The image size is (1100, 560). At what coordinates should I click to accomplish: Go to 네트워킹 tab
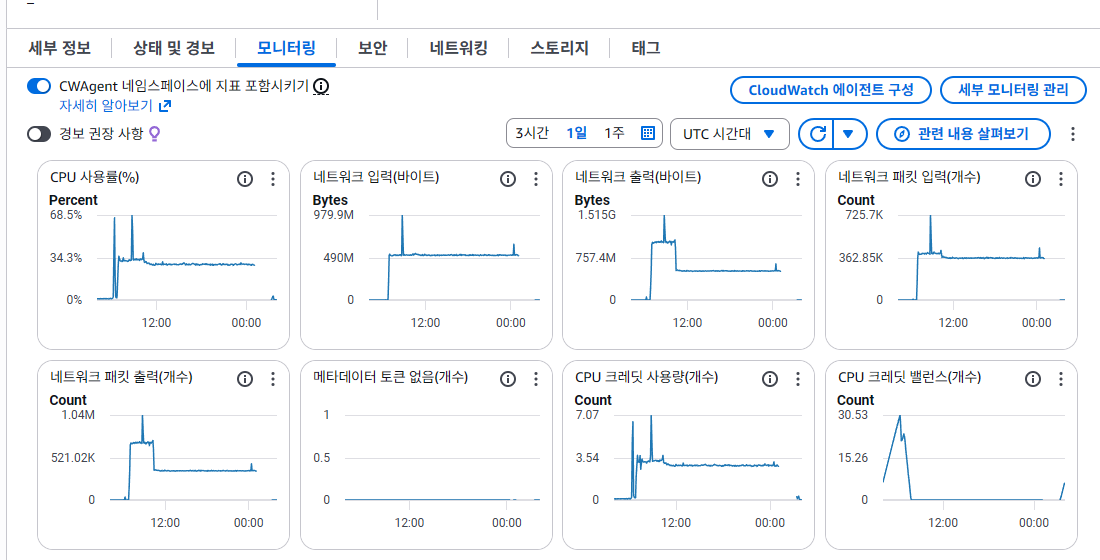pos(459,48)
